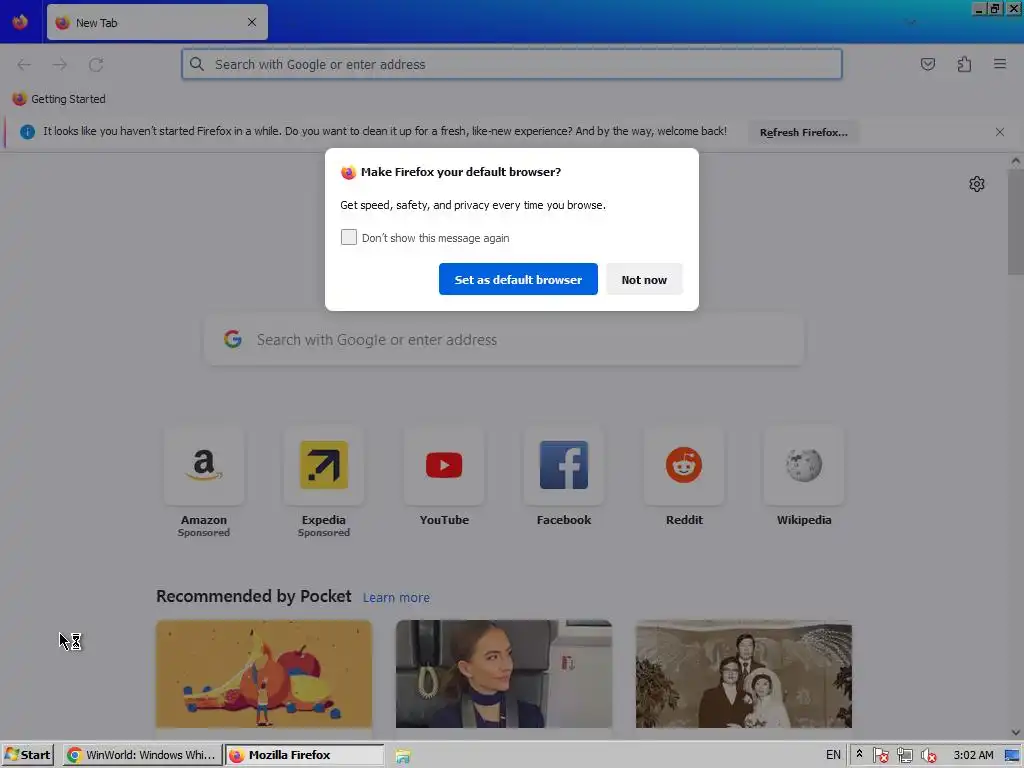
Task: Click the show desktop tray icon
Action: tap(1013, 756)
